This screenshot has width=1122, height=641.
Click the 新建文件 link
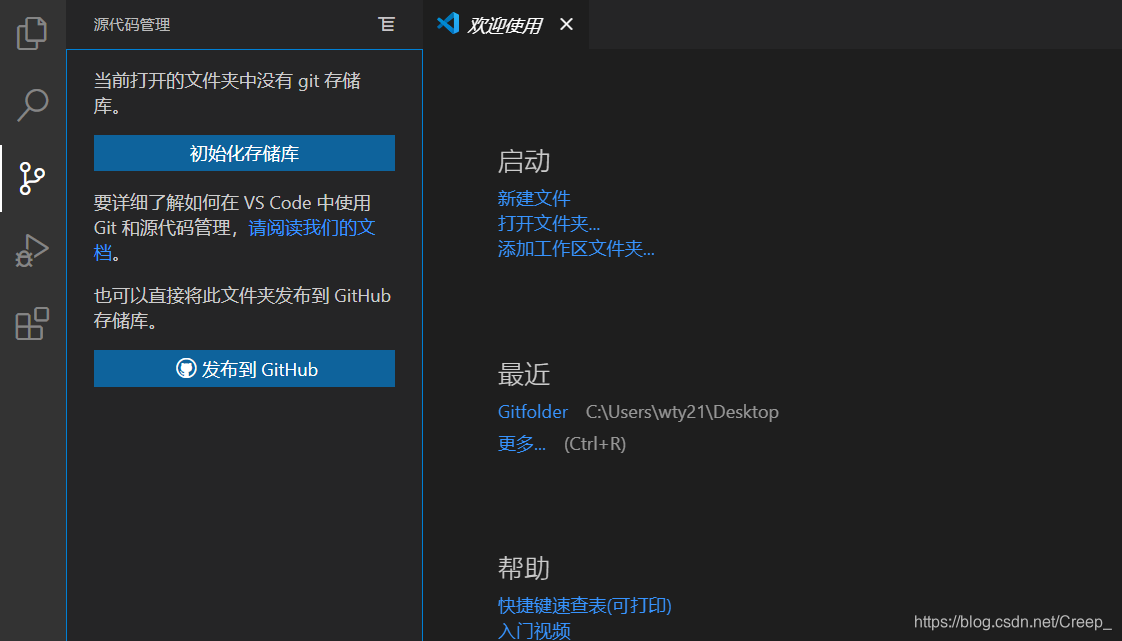(x=534, y=198)
